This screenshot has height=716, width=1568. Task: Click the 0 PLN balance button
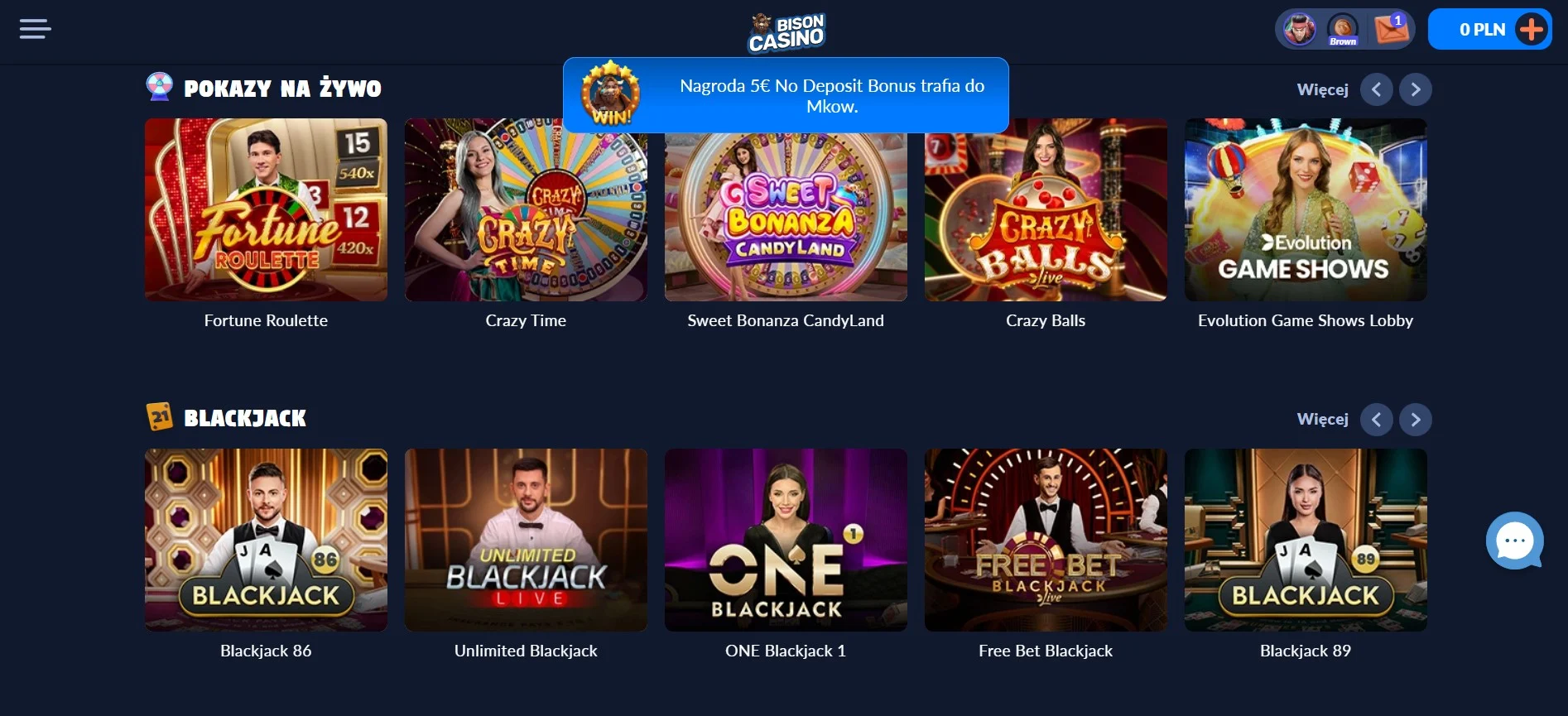point(1482,30)
